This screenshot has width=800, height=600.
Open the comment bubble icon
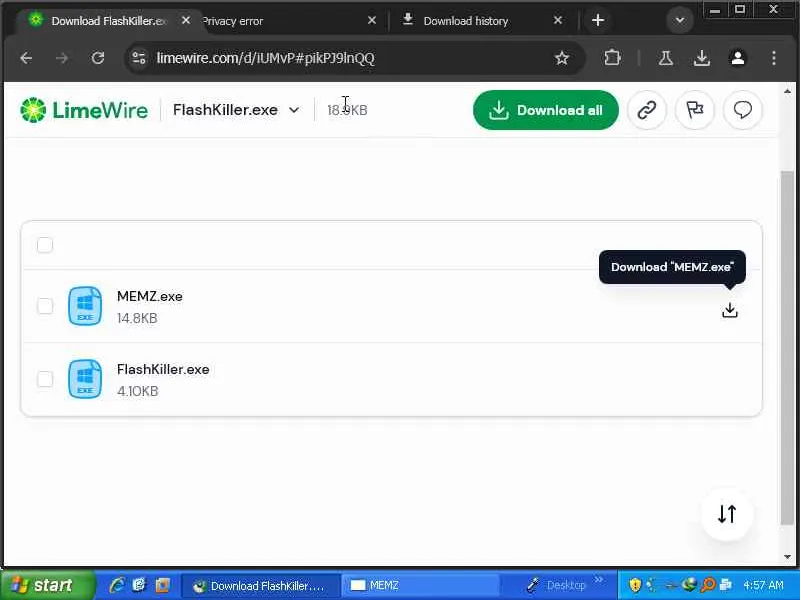point(742,110)
